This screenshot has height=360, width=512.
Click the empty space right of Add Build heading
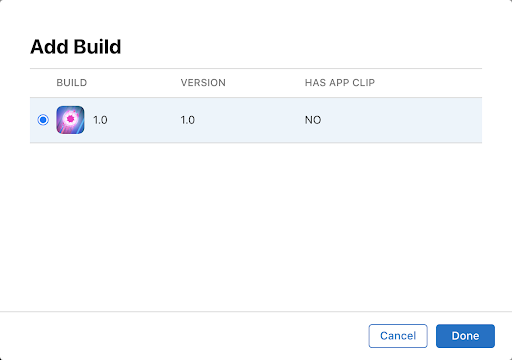[300, 47]
